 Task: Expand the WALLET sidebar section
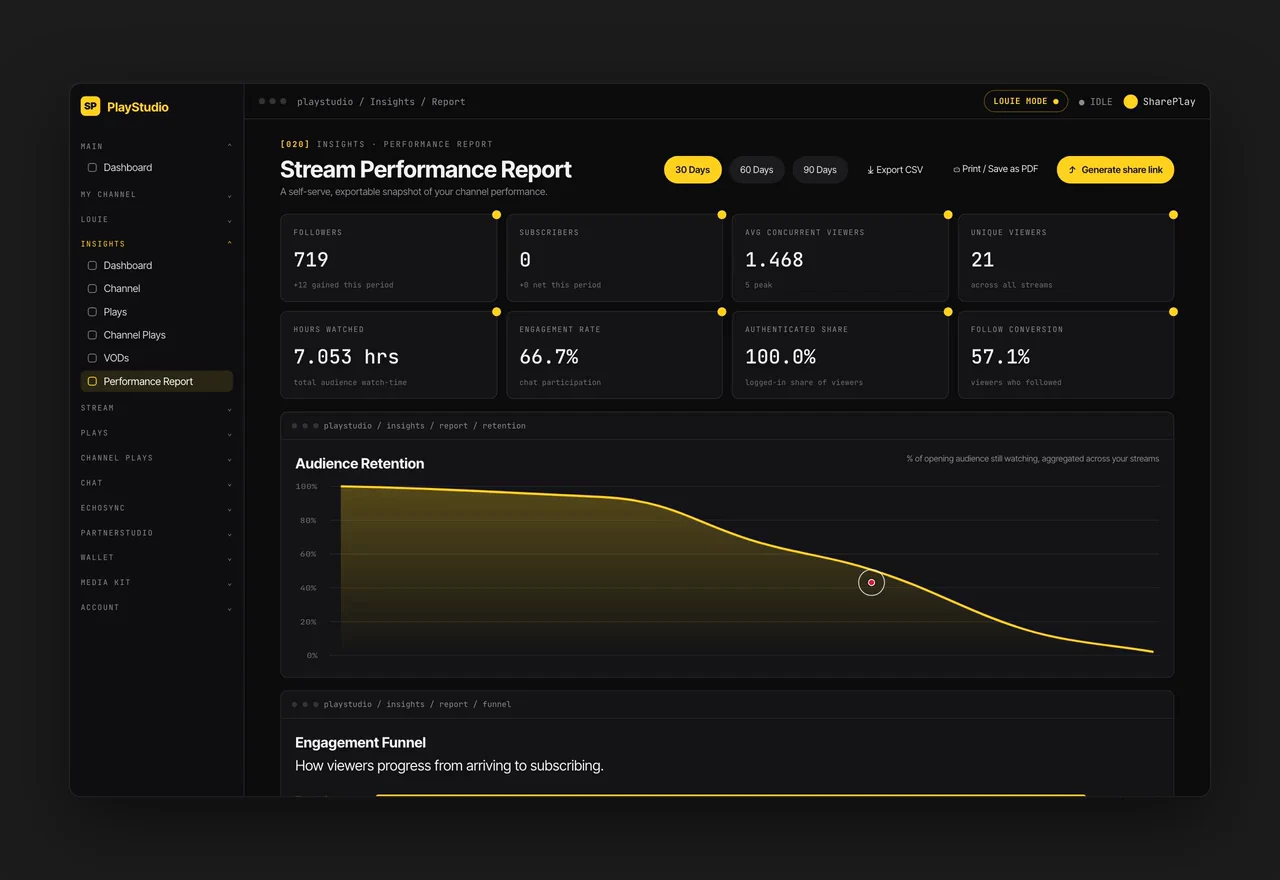tap(156, 558)
